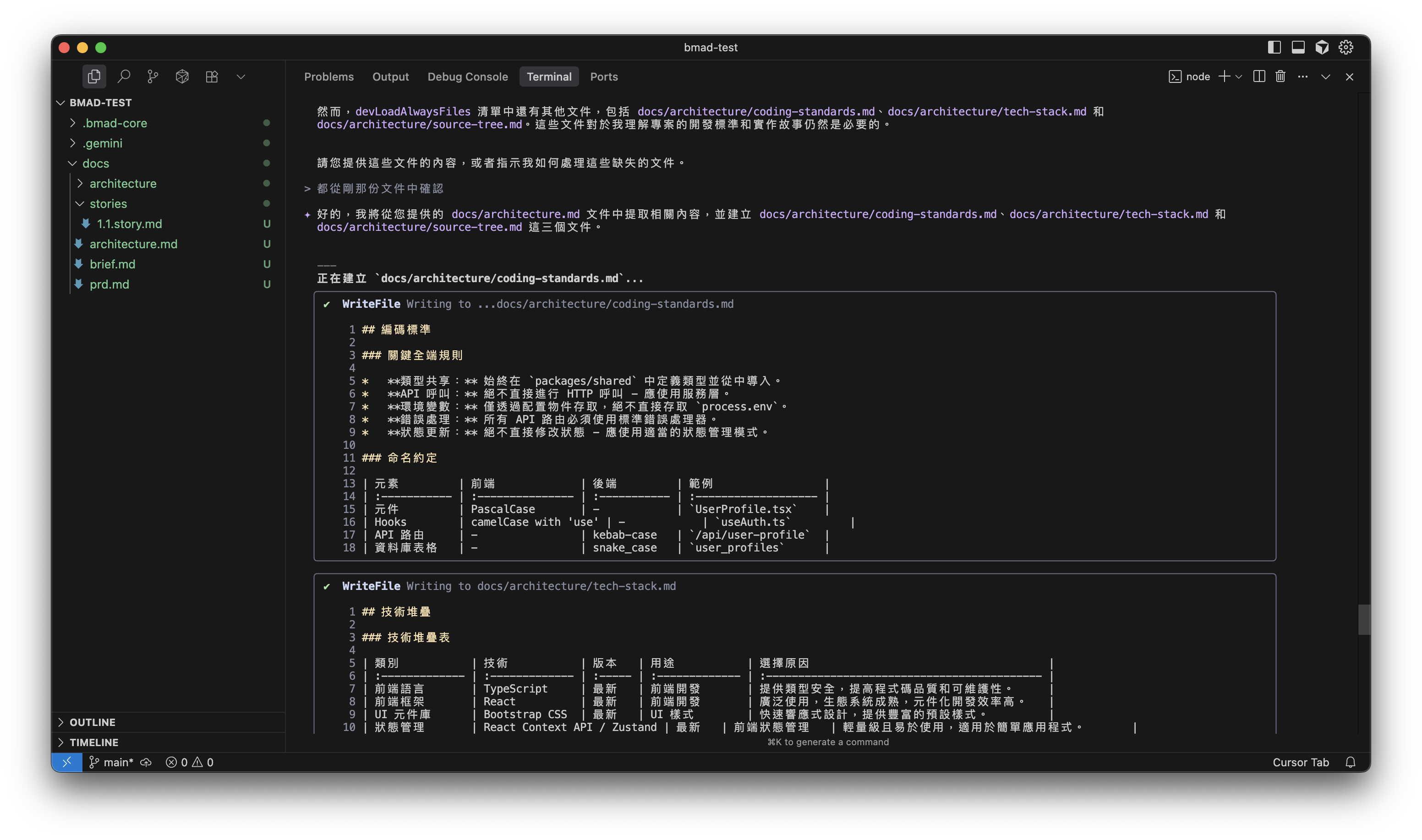
Task: Switch to the Output tab
Action: [x=391, y=77]
